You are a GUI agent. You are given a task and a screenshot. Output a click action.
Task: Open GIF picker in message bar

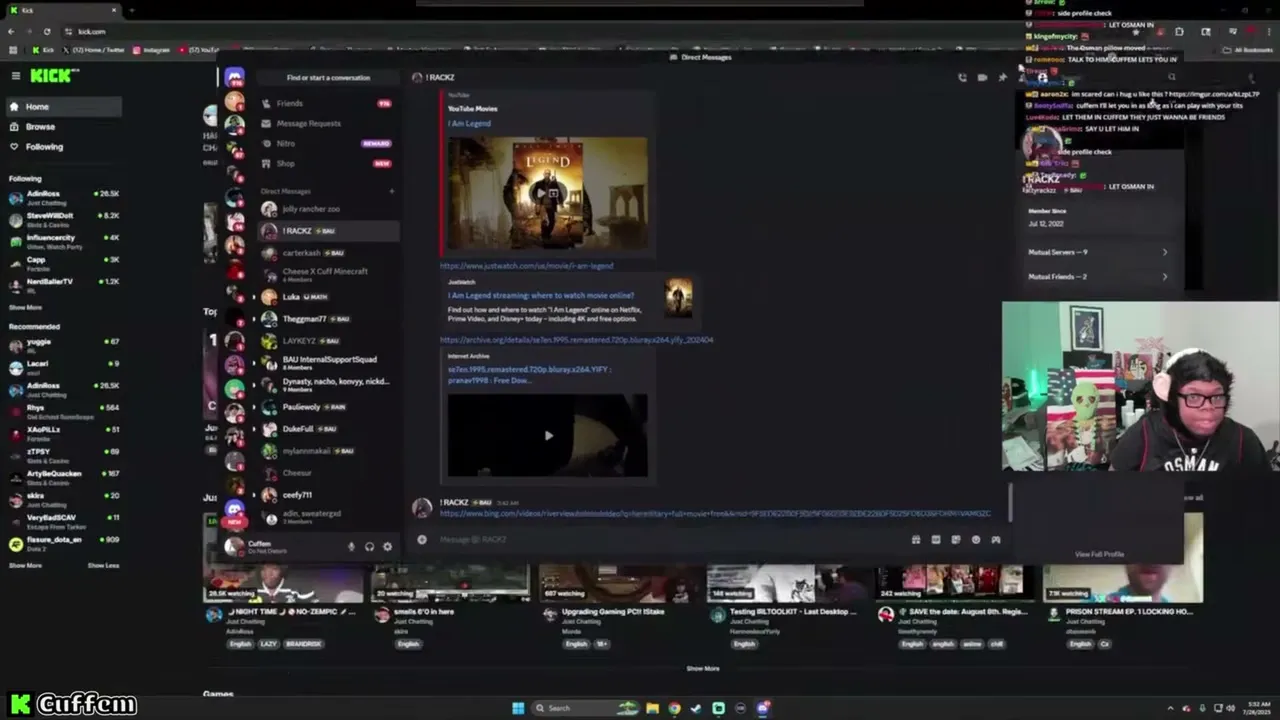click(x=935, y=540)
